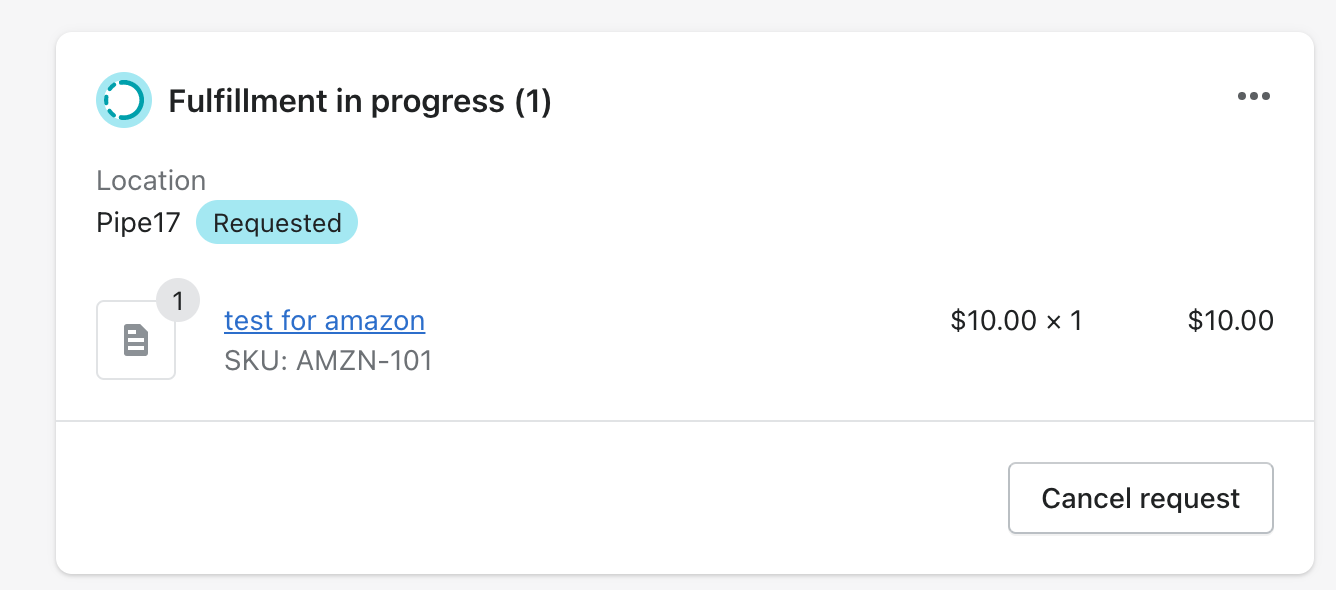Click the gray page background outside the card
Screen dimensions: 1336x590
pyautogui.click(x=27, y=300)
